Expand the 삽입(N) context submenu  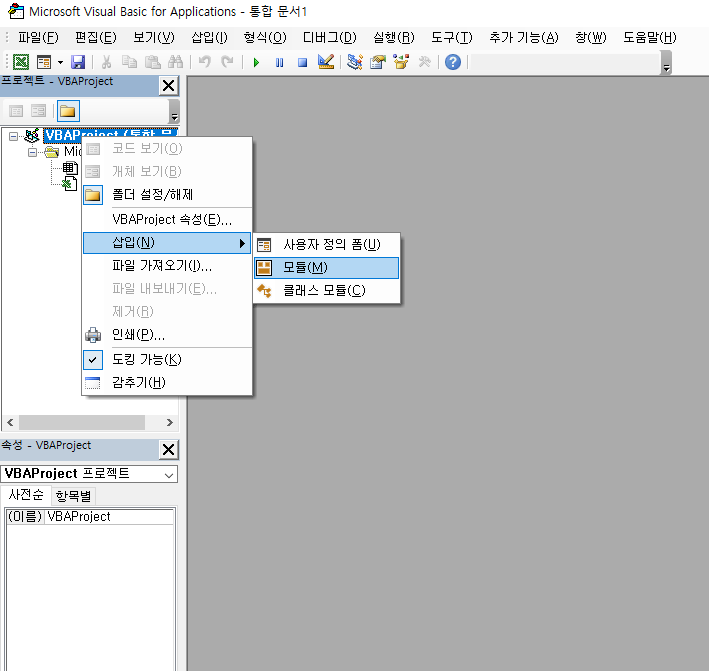click(x=167, y=243)
